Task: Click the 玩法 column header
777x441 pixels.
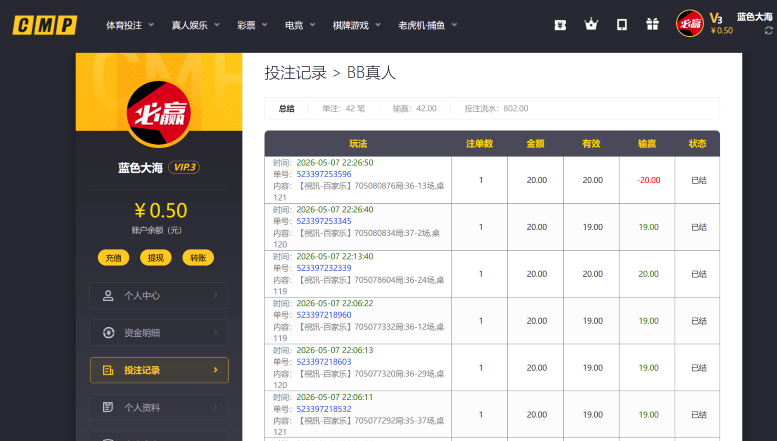Action: [358, 144]
